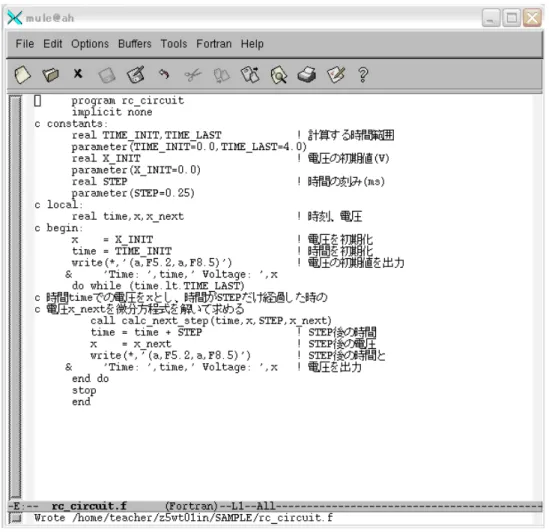Viewport: 549px width, 532px height.
Task: Click the 'do while (time.lt.TIME_LAST)' line
Action: (x=158, y=286)
